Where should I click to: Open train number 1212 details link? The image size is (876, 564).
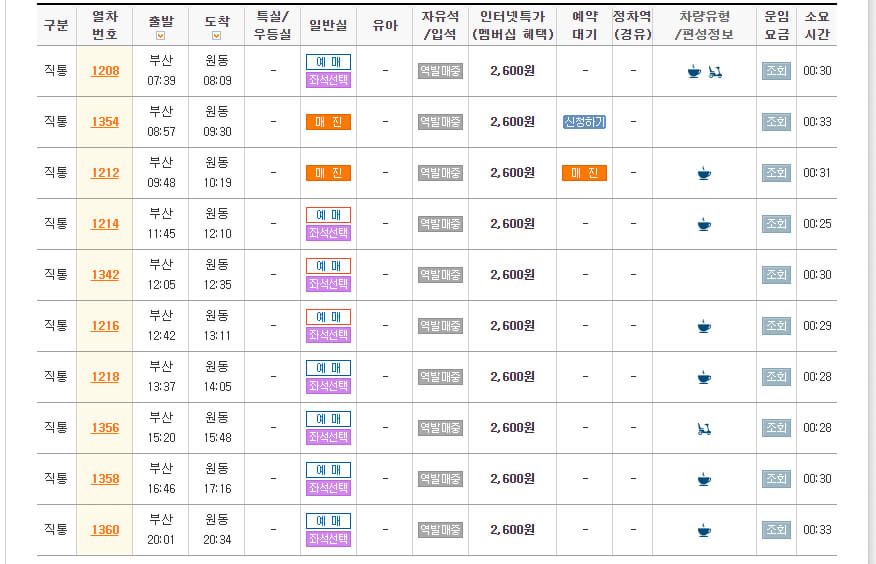[x=105, y=173]
